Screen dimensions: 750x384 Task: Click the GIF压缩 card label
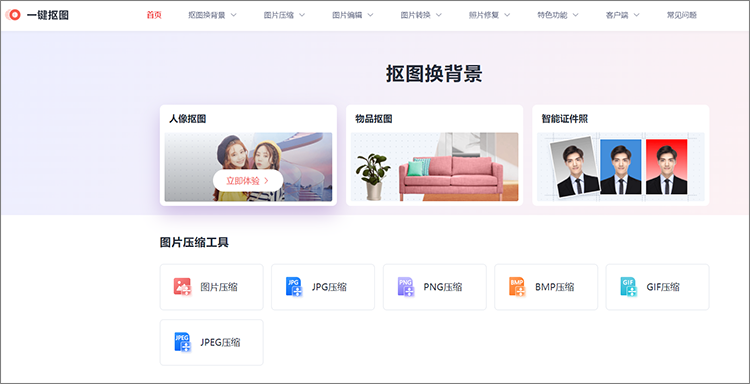(663, 287)
